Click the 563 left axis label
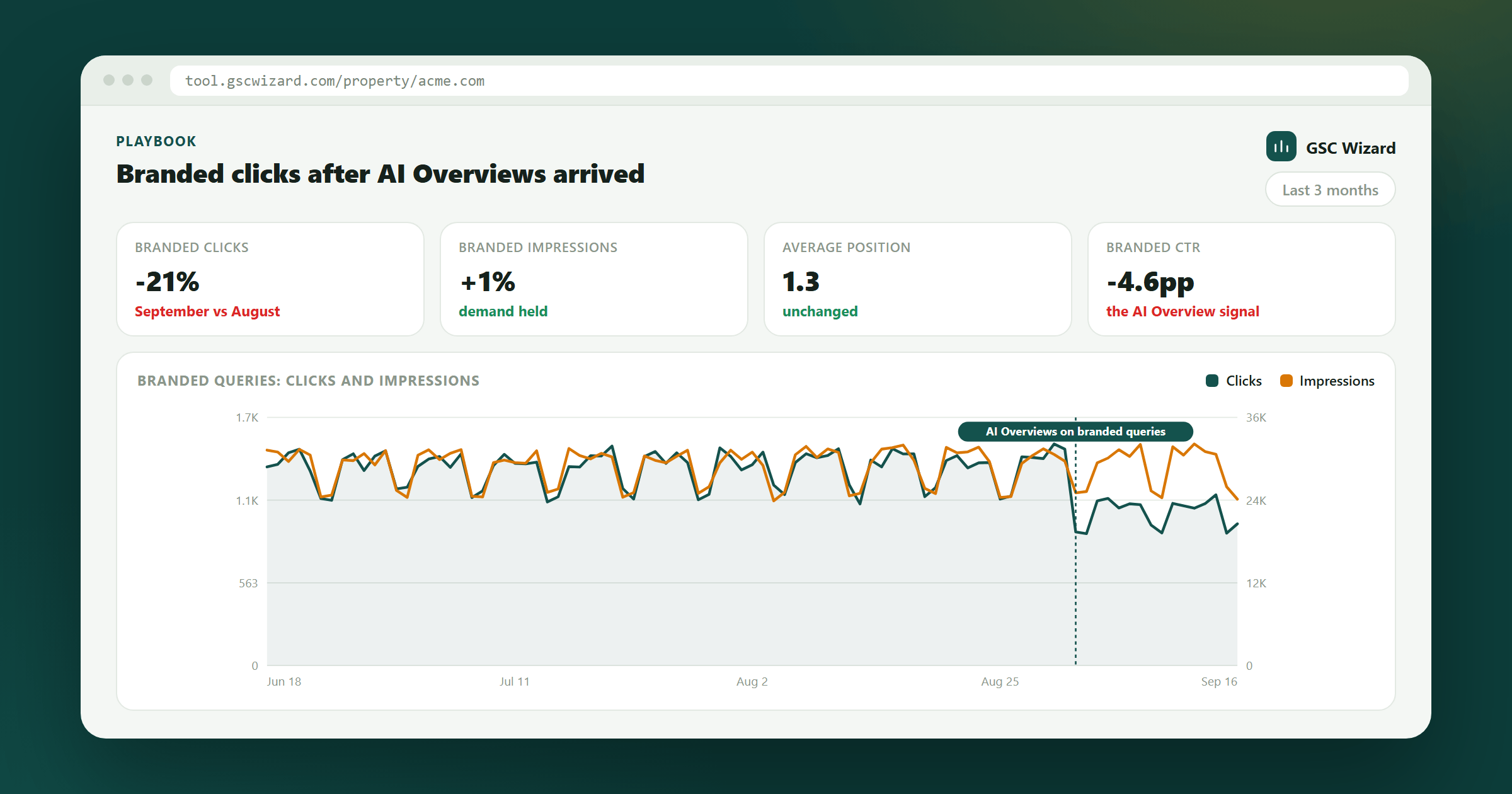 coord(248,584)
